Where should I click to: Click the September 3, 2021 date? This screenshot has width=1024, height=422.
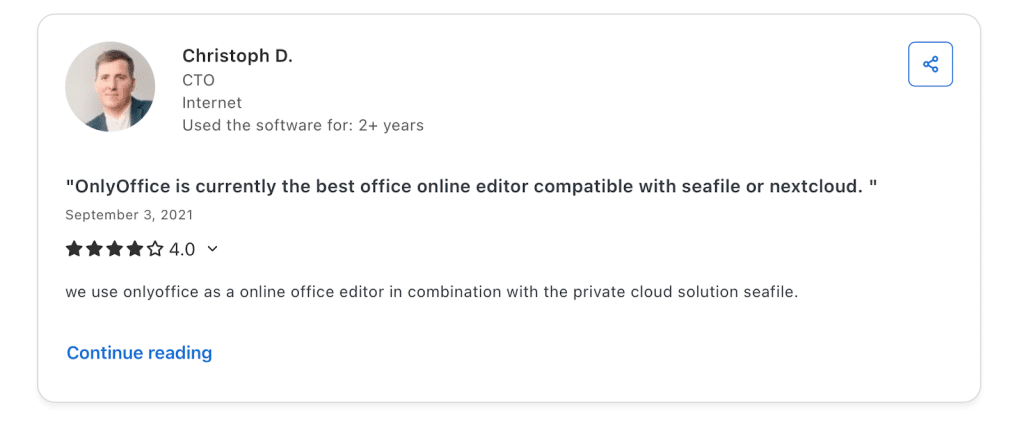tap(129, 215)
